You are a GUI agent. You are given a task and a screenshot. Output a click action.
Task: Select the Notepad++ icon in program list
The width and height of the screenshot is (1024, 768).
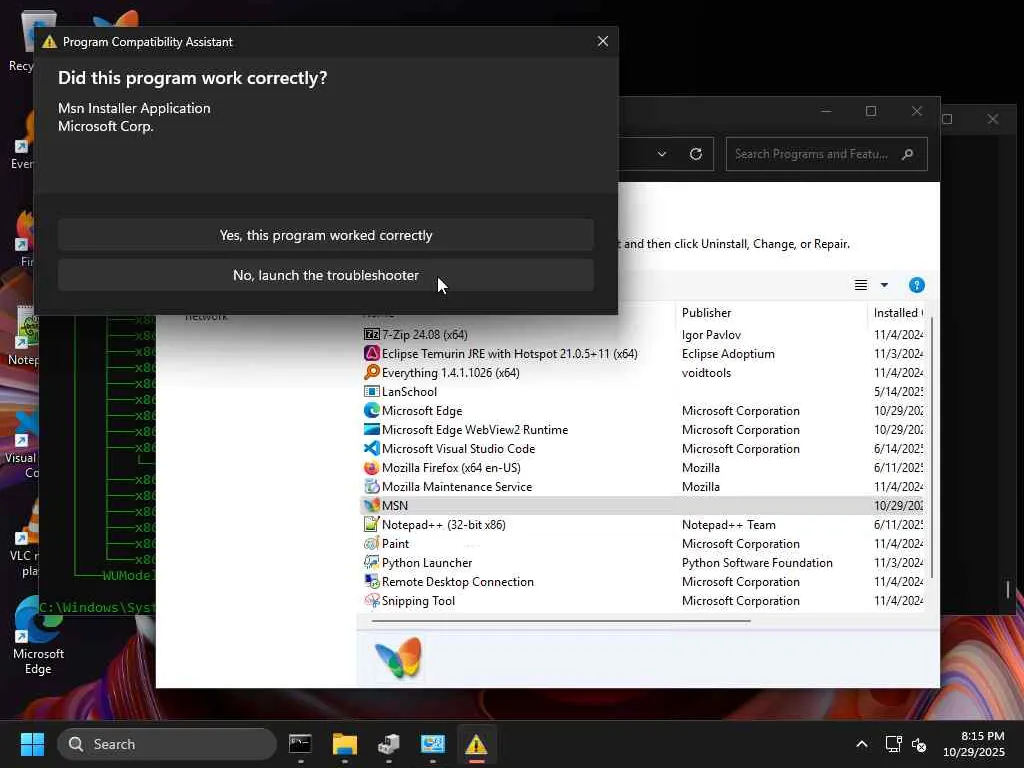click(372, 524)
